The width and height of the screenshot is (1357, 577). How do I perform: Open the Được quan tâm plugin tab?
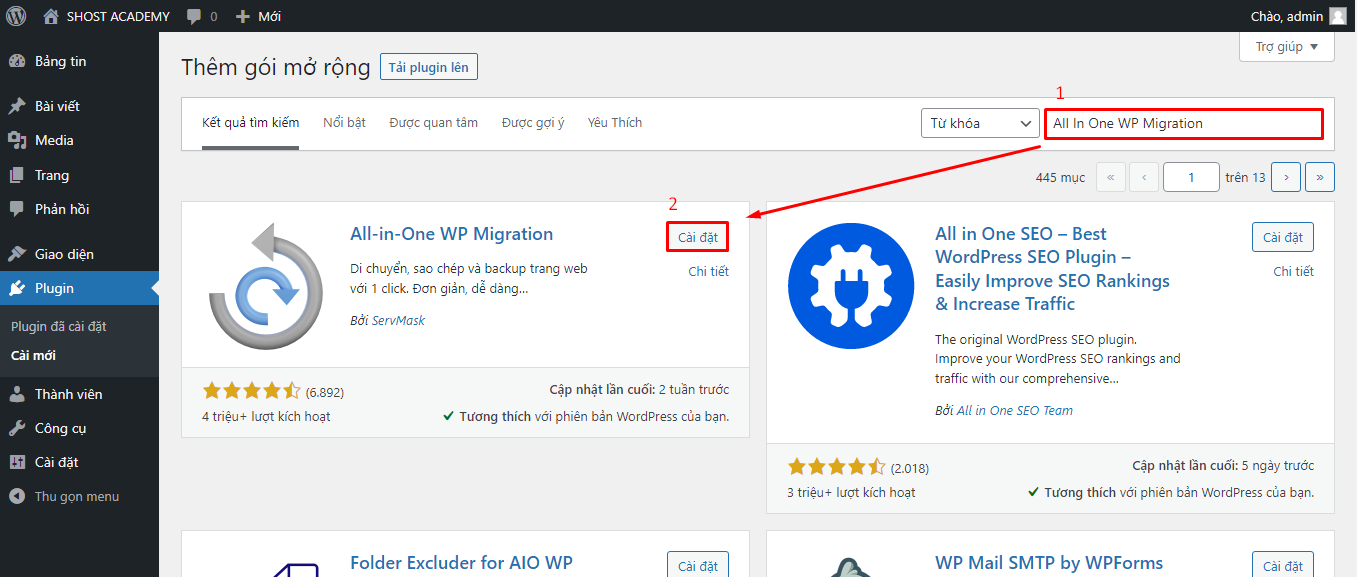432,121
